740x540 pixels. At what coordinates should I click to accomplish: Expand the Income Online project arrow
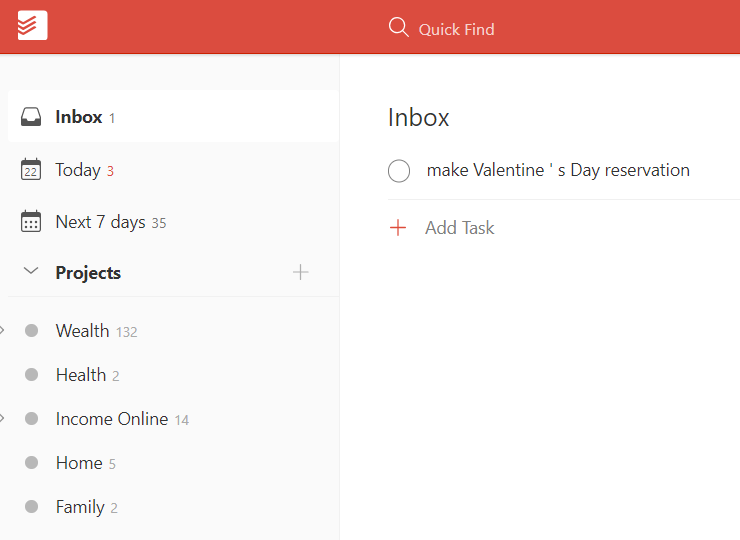[x=3, y=418]
